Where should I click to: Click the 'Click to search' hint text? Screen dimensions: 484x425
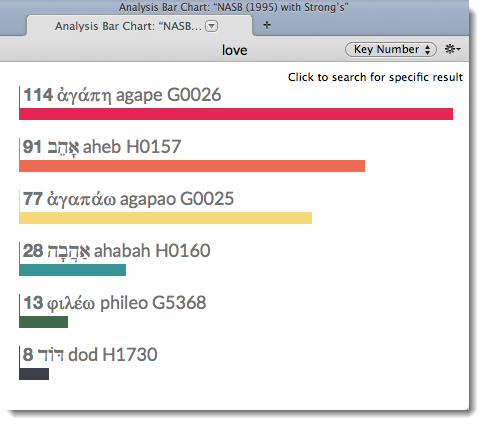click(x=375, y=77)
